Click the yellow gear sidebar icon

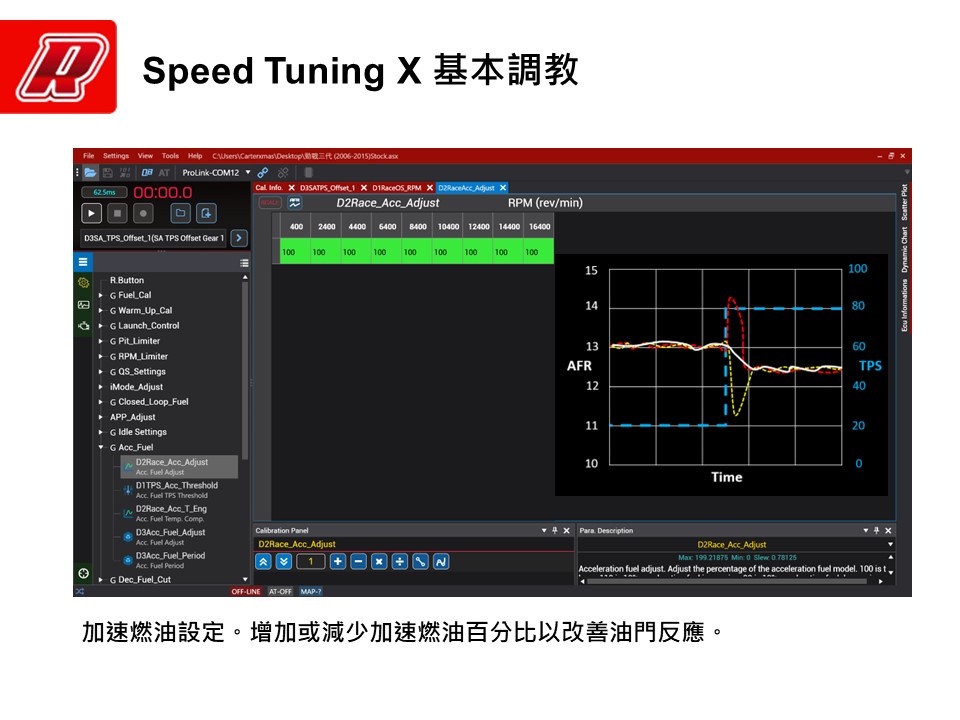[83, 282]
